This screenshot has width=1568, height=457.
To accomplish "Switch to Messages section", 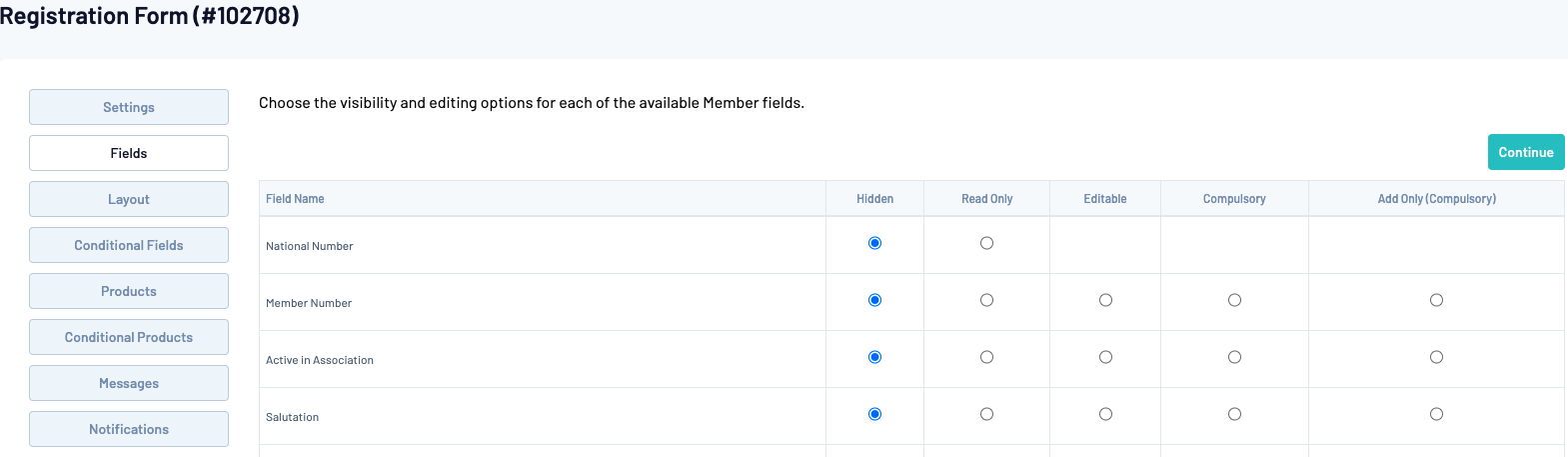I will point(129,383).
